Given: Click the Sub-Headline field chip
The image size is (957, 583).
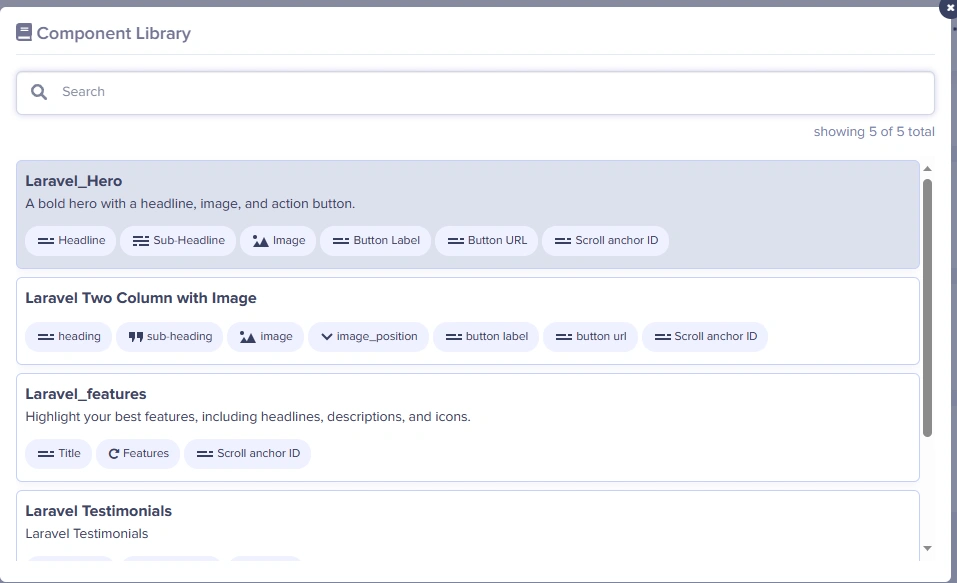Looking at the screenshot, I should [178, 241].
